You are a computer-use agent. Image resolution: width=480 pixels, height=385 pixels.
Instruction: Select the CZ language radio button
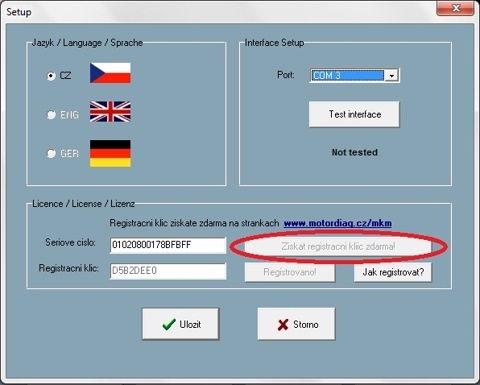coord(51,76)
